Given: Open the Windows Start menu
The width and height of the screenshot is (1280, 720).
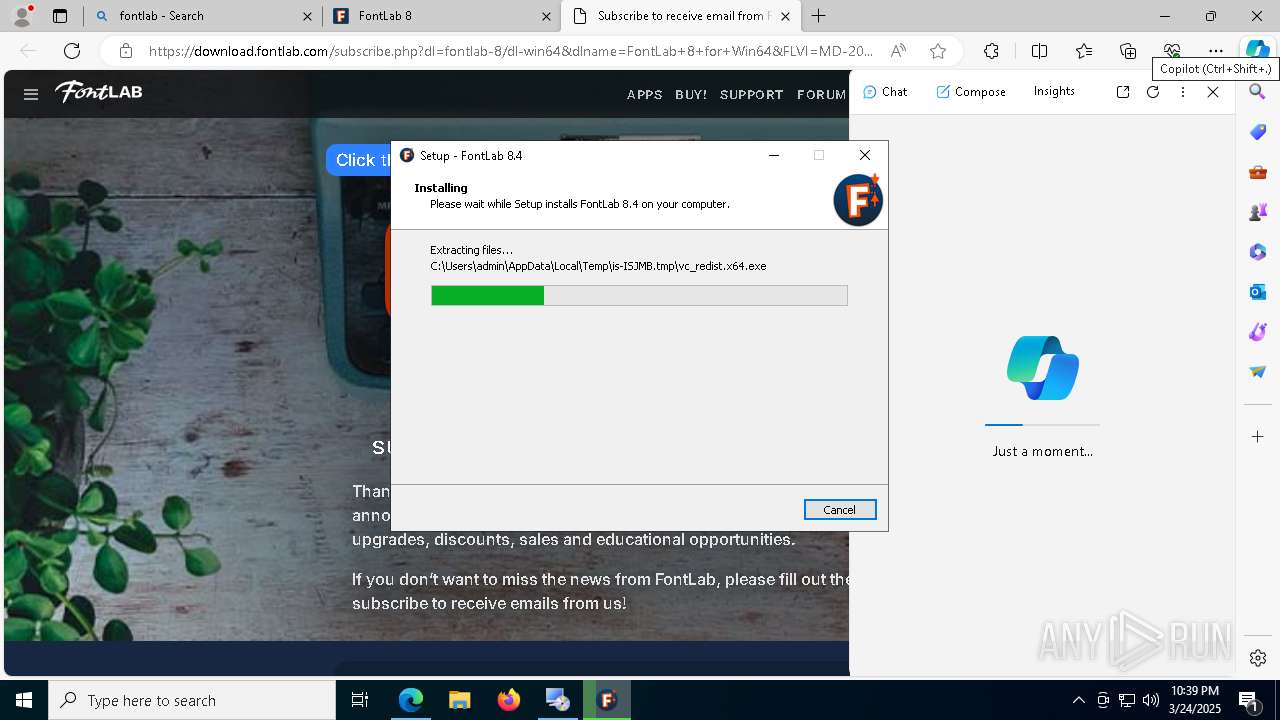Looking at the screenshot, I should coord(24,700).
